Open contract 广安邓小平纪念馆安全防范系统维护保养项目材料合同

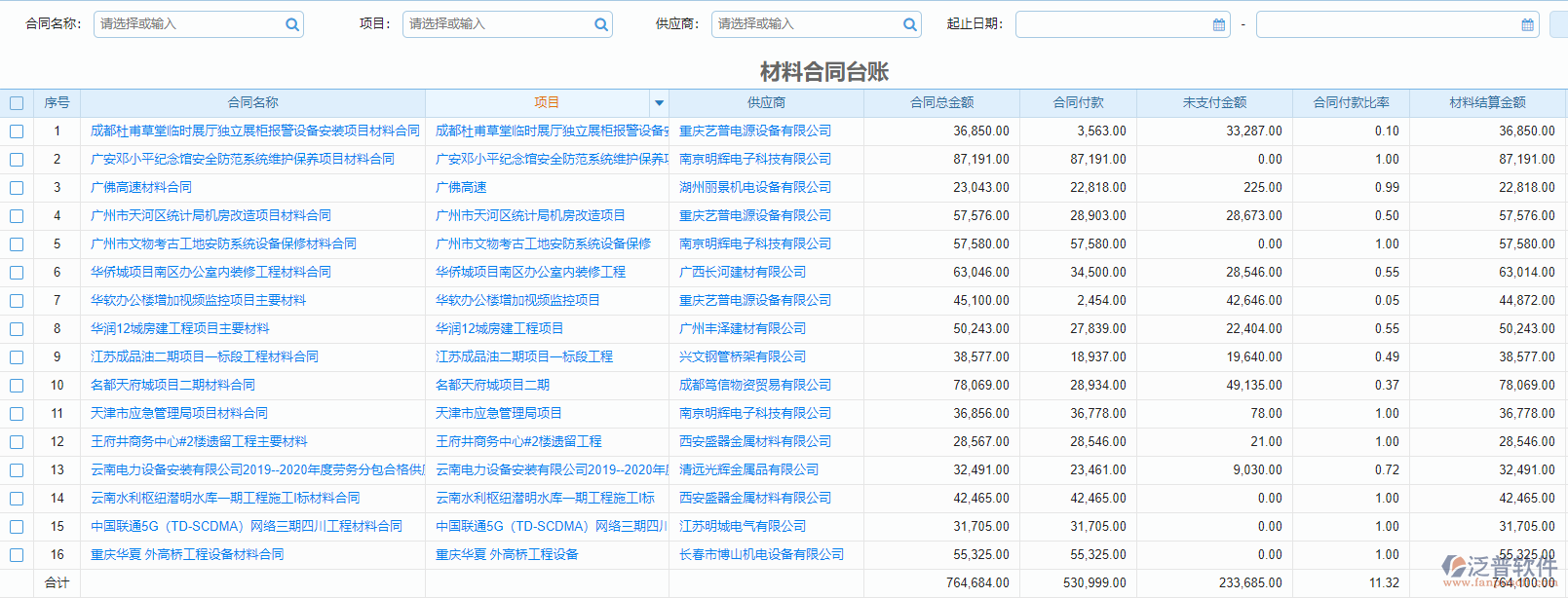coord(243,159)
